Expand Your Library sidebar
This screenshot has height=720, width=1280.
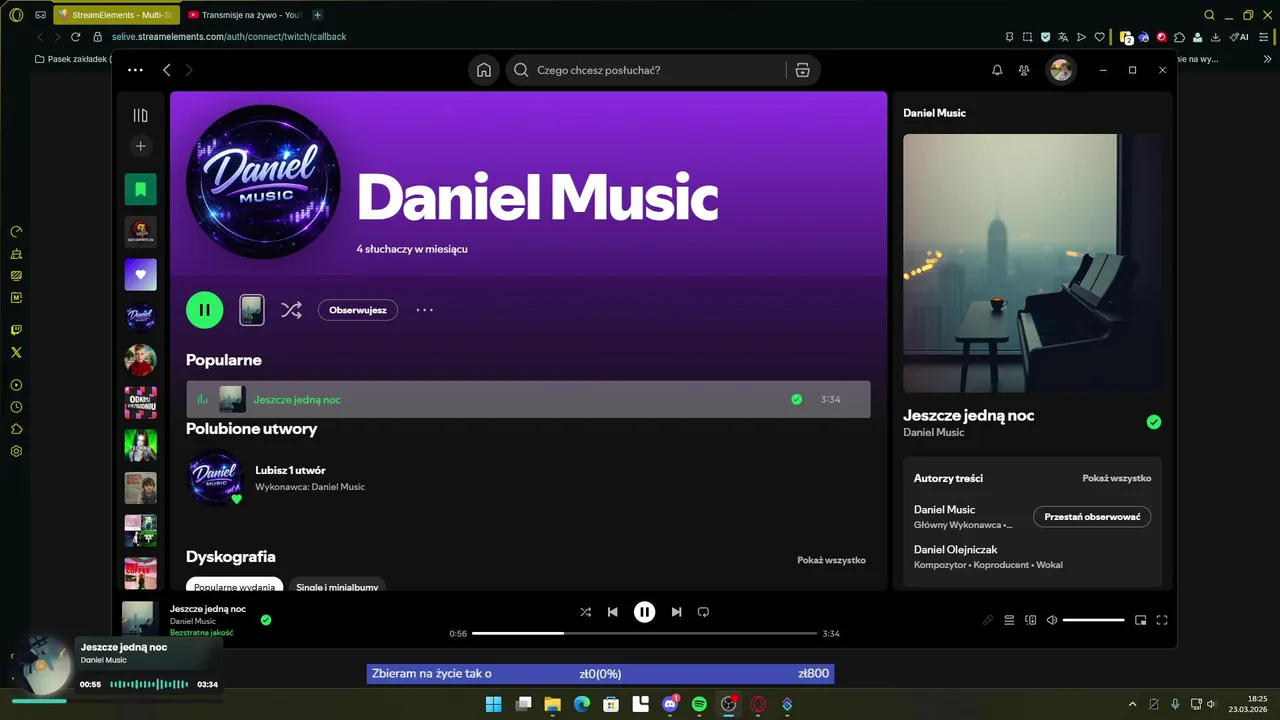[140, 116]
